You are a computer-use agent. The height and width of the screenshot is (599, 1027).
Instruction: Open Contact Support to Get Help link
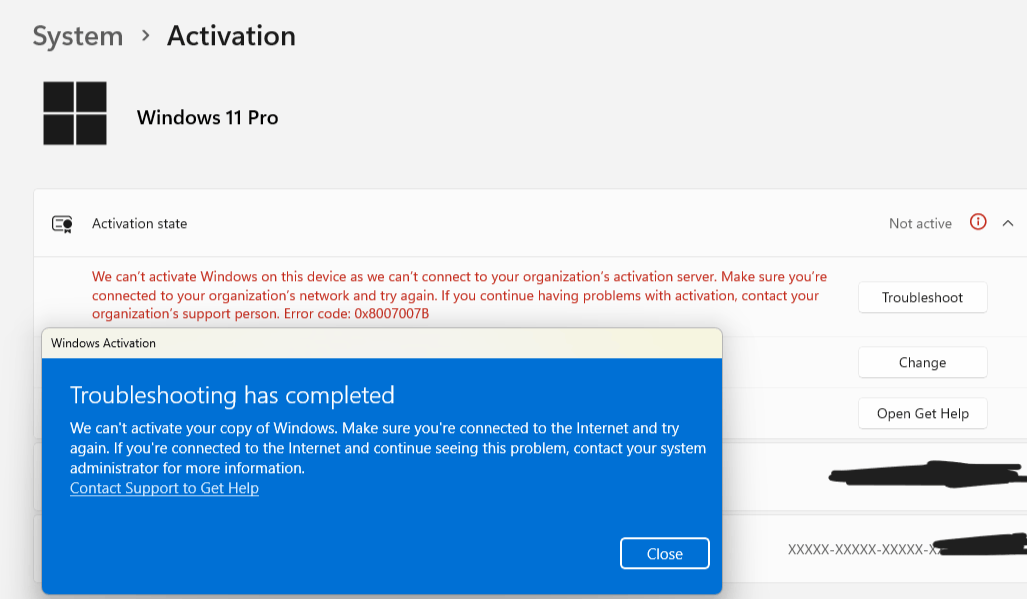pyautogui.click(x=164, y=488)
